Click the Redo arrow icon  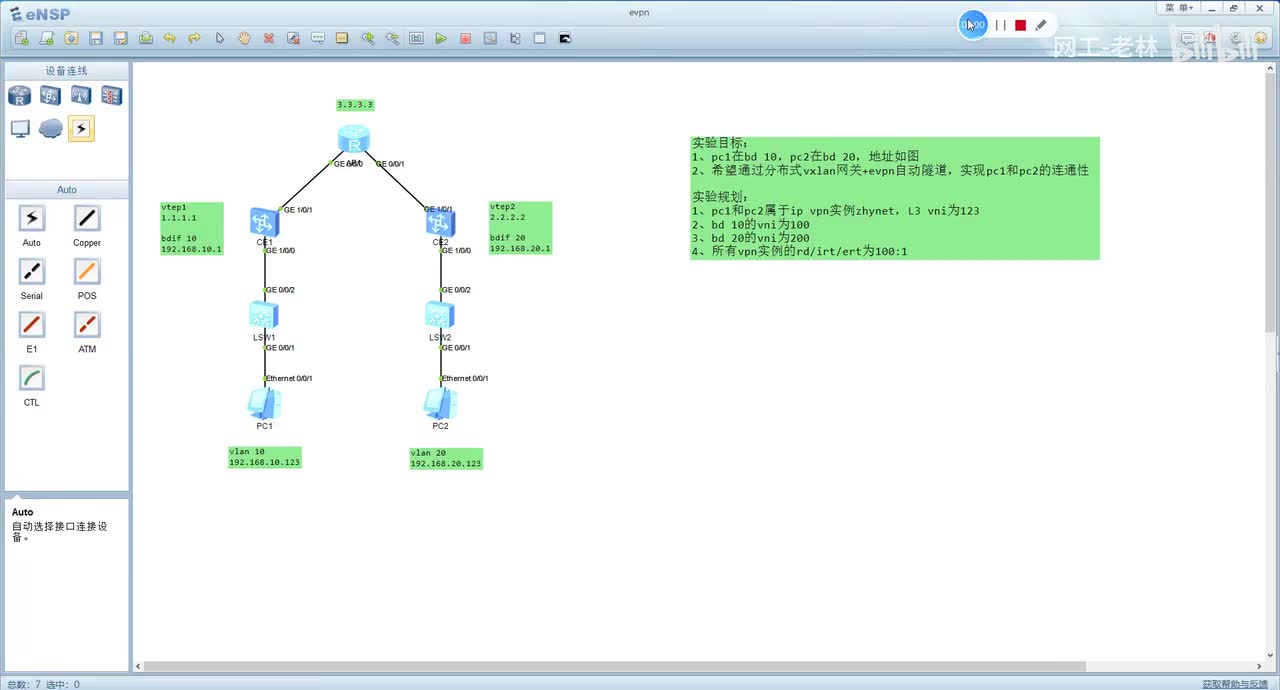[x=194, y=38]
